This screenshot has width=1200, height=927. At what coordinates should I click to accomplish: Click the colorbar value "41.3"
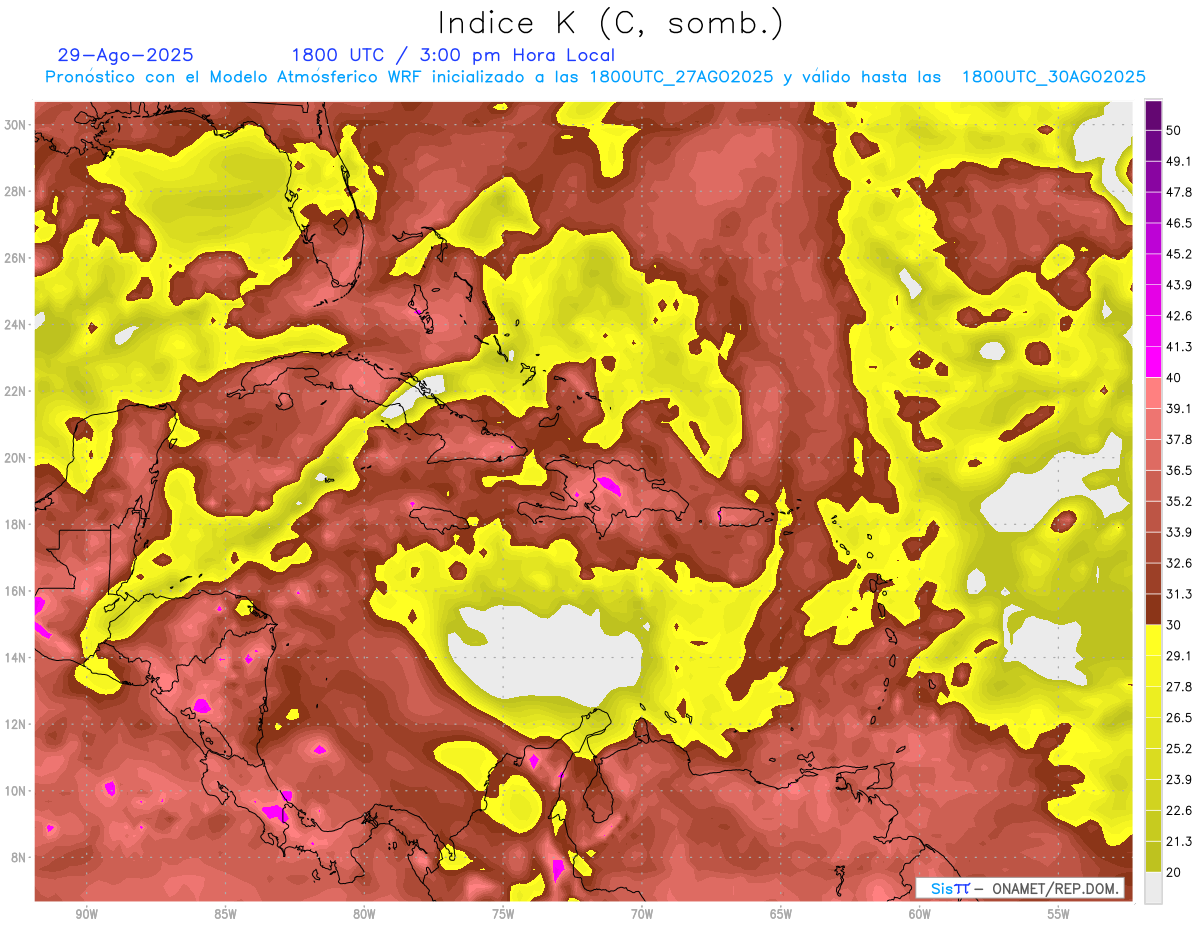pyautogui.click(x=1179, y=347)
